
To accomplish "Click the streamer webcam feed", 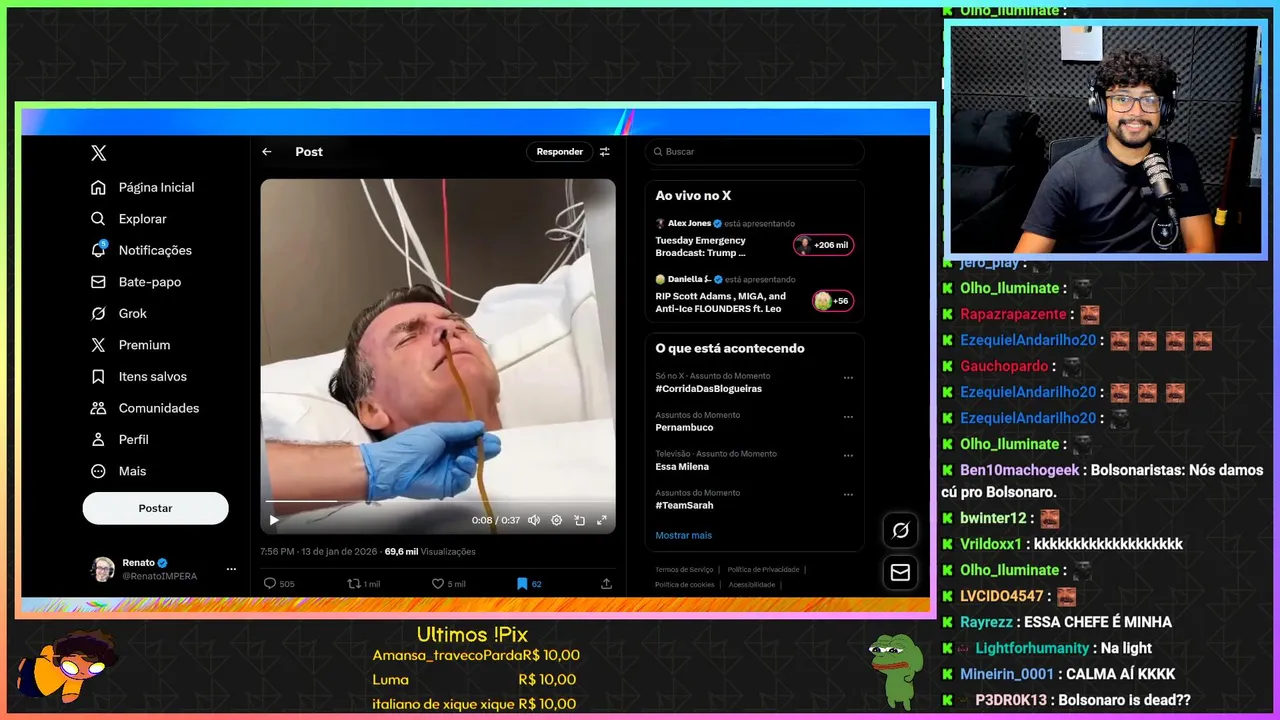I will (1105, 140).
